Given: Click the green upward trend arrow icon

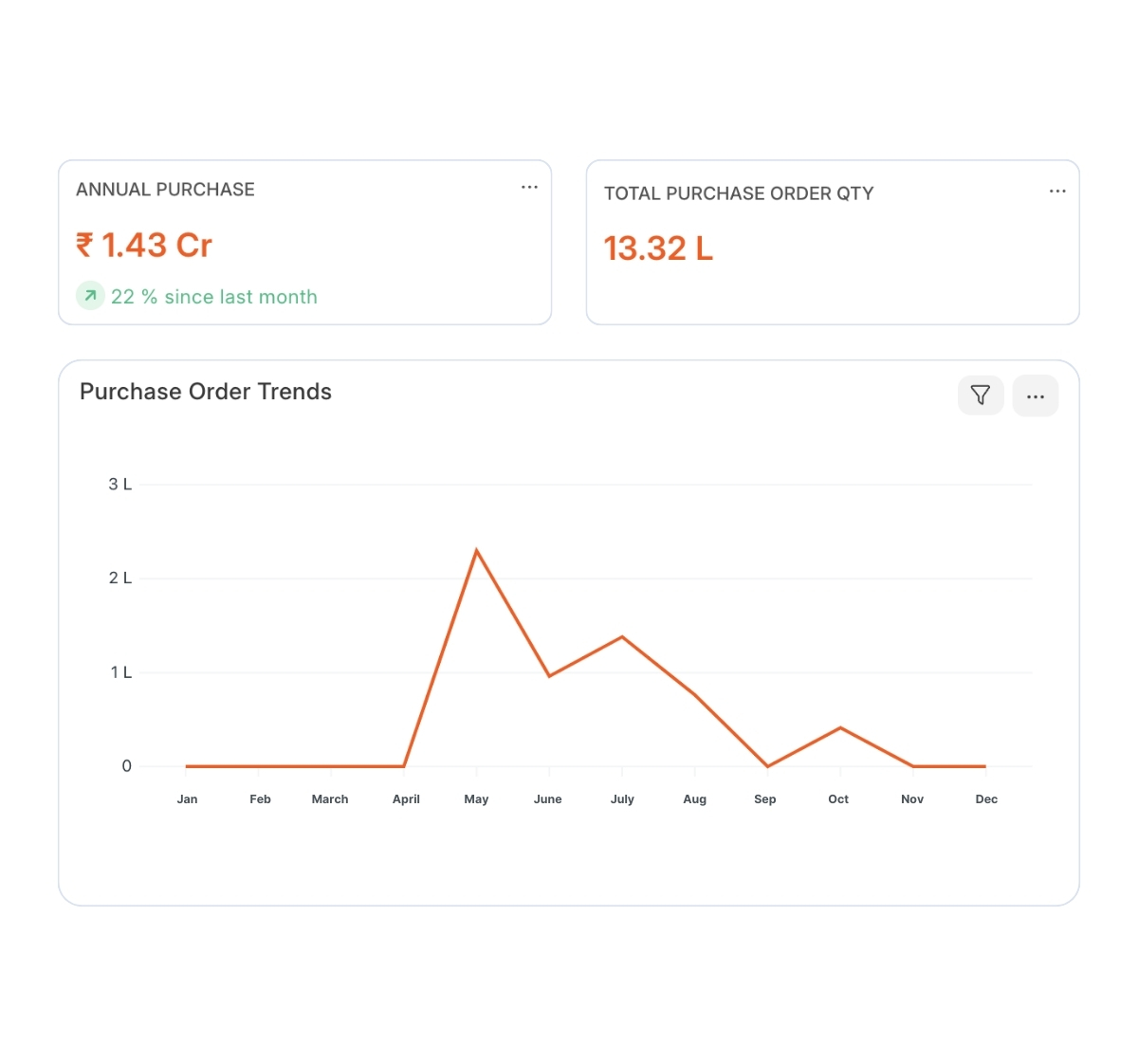Looking at the screenshot, I should pyautogui.click(x=90, y=296).
